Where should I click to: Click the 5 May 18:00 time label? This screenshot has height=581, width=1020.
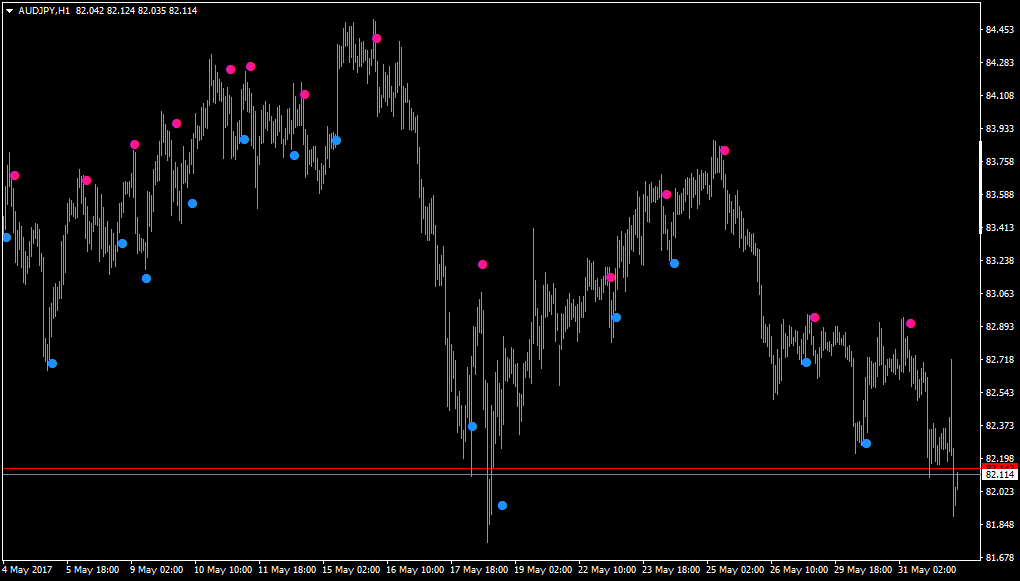(x=93, y=569)
